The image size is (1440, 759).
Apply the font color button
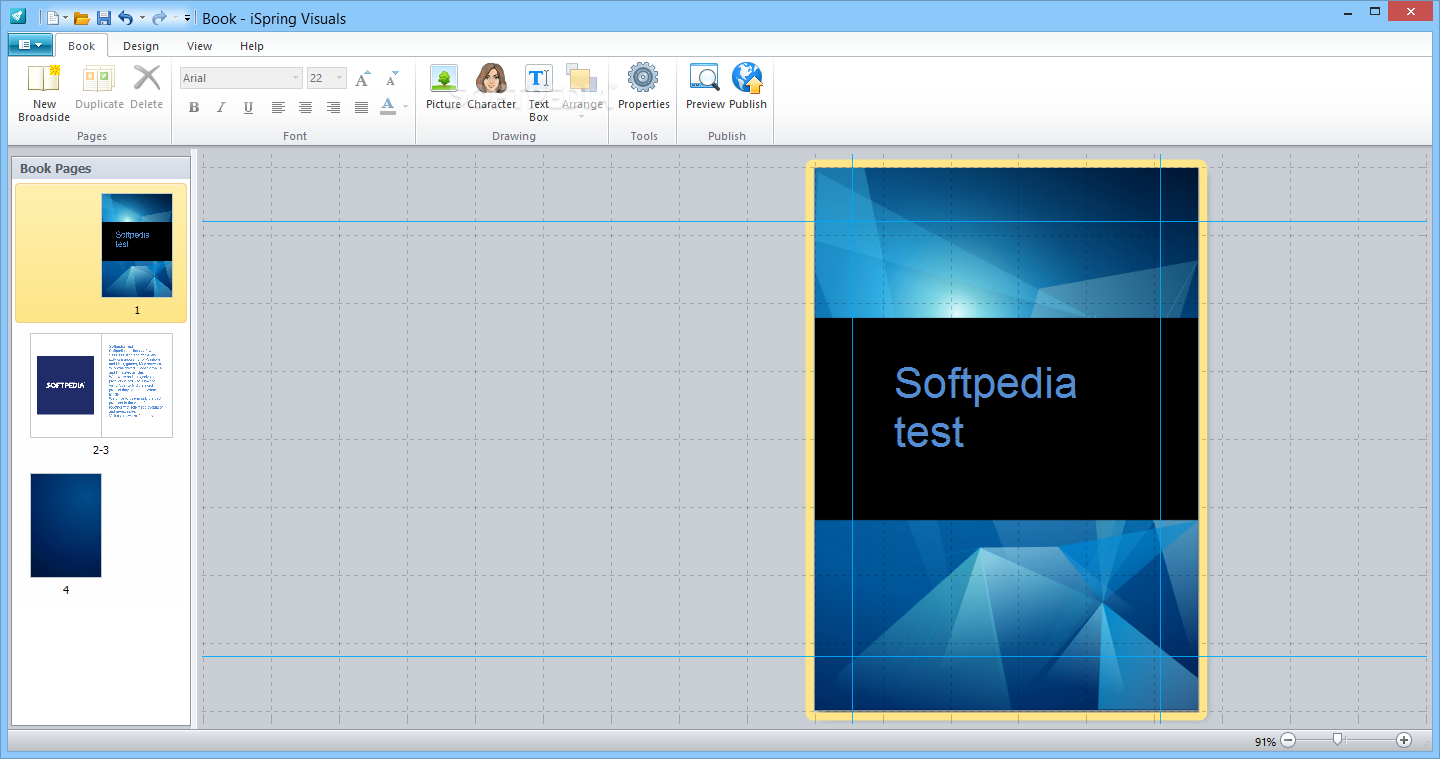(x=388, y=107)
